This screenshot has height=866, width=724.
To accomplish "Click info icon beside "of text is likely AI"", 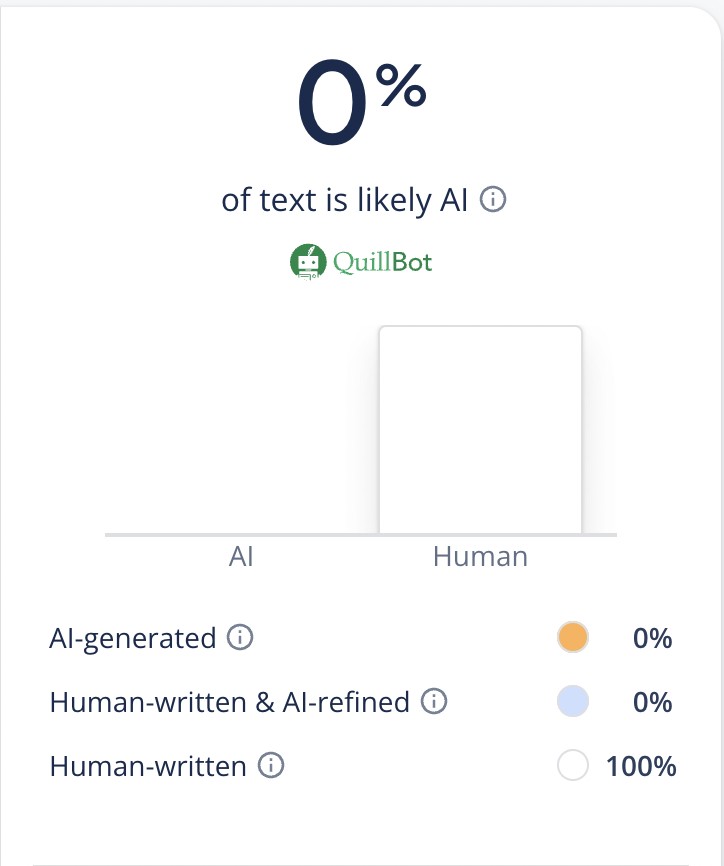I will tap(493, 200).
